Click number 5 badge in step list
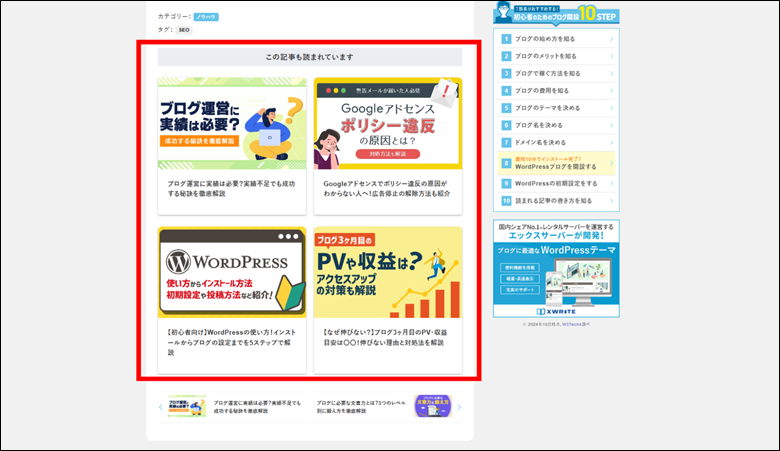The height and width of the screenshot is (451, 780). click(506, 108)
